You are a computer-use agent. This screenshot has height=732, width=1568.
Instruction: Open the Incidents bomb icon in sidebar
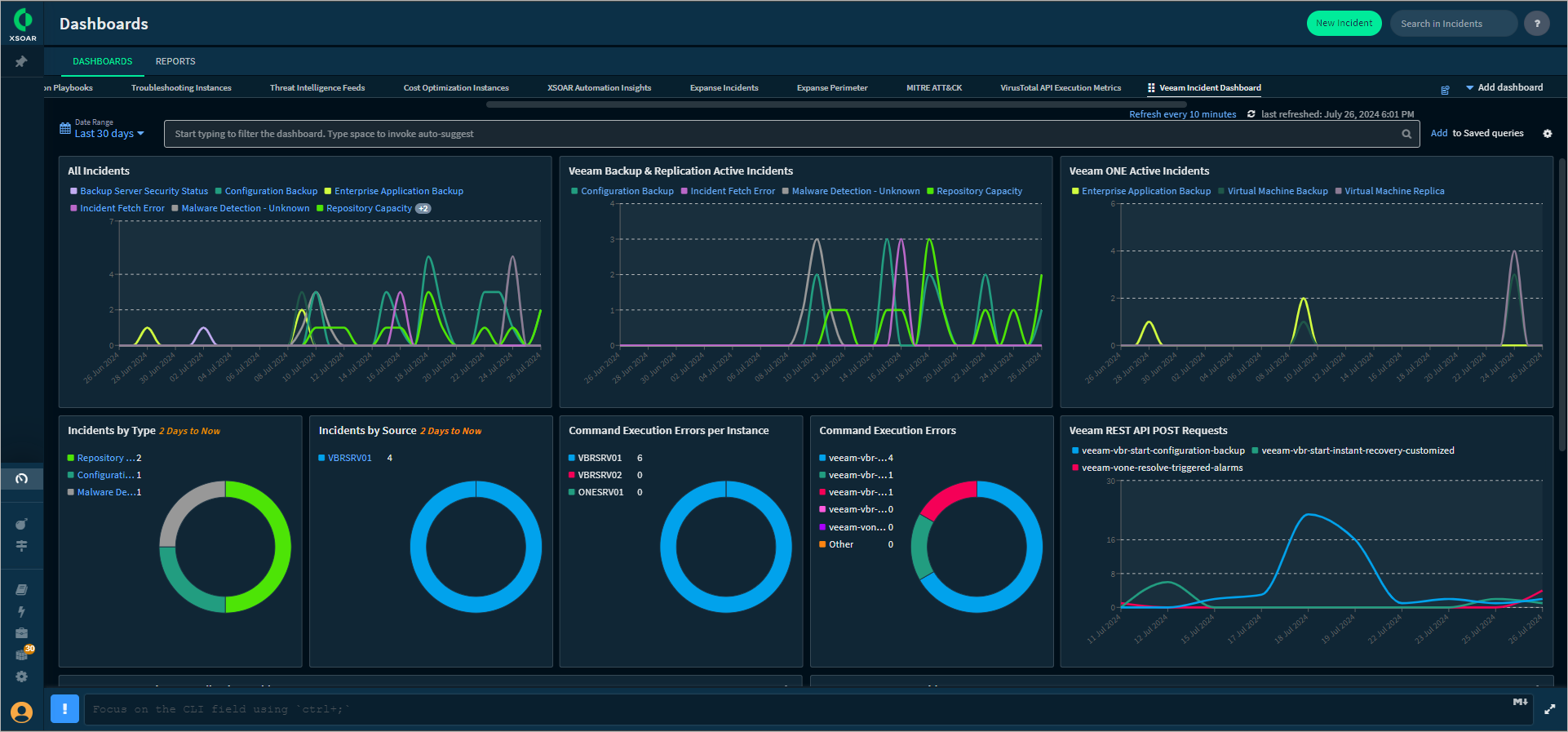(x=22, y=524)
